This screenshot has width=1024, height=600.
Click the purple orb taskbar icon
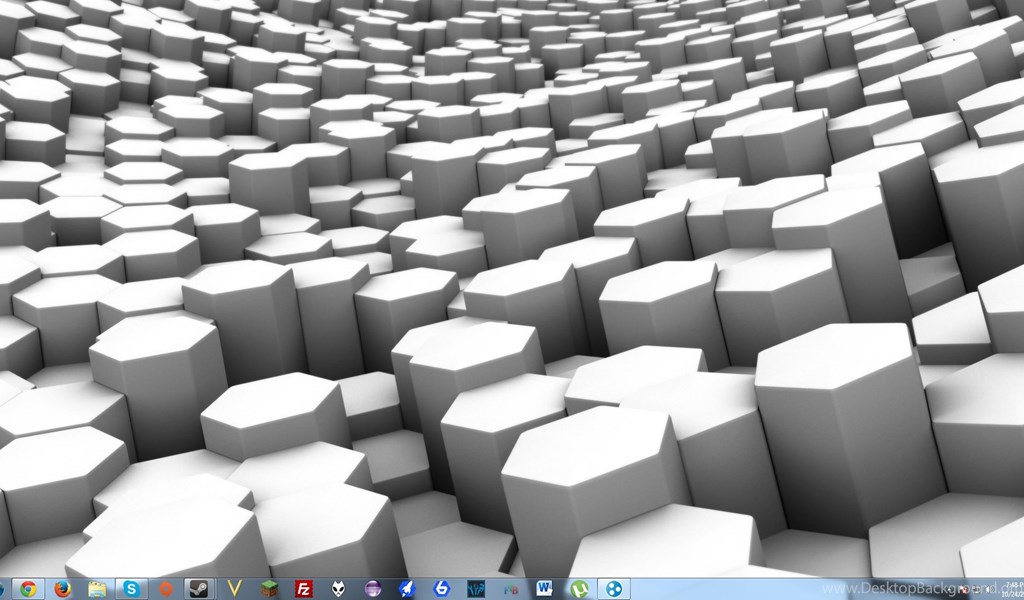click(373, 589)
